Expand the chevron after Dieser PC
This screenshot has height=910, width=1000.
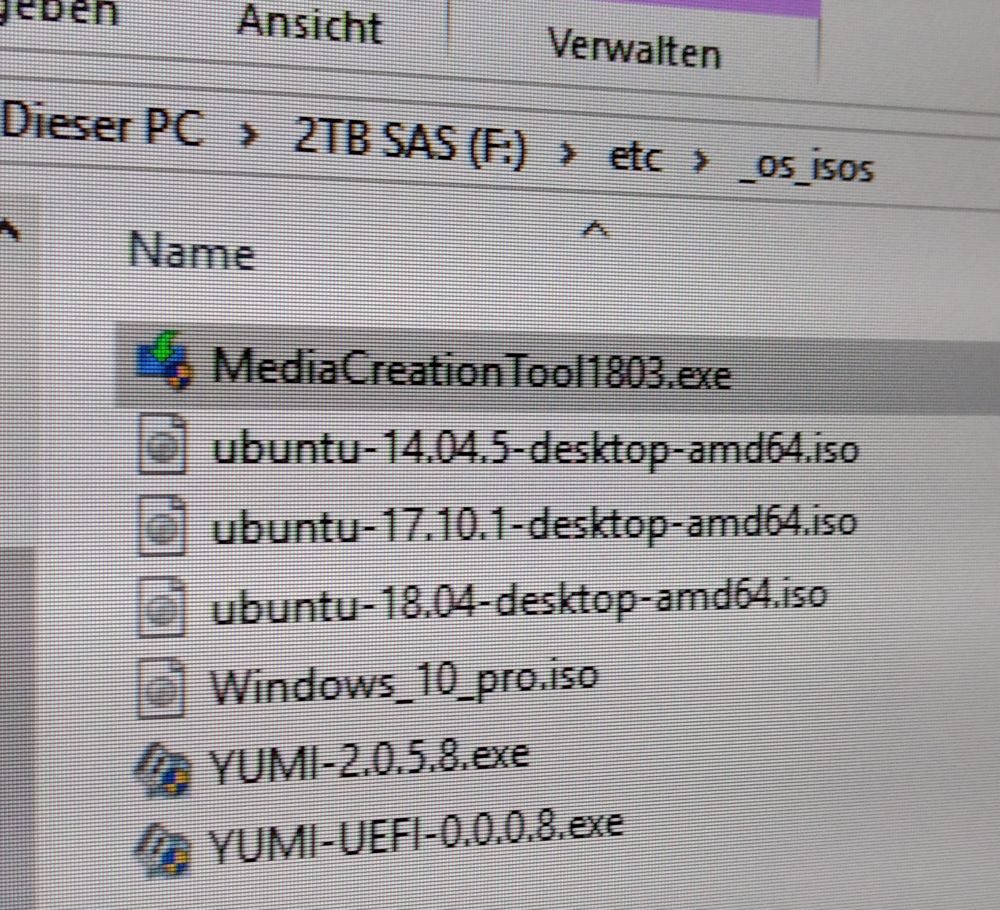tap(249, 136)
